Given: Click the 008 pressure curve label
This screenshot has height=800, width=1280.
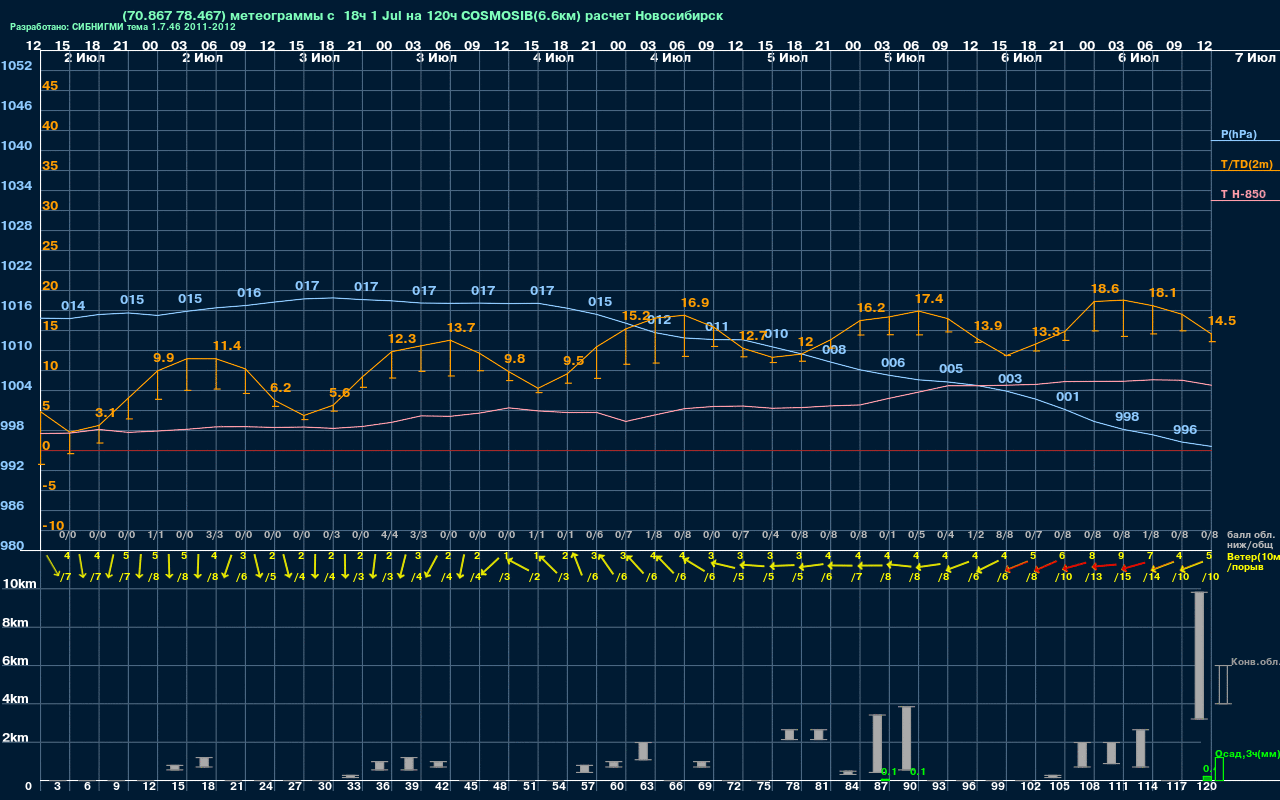Looking at the screenshot, I should click(834, 350).
